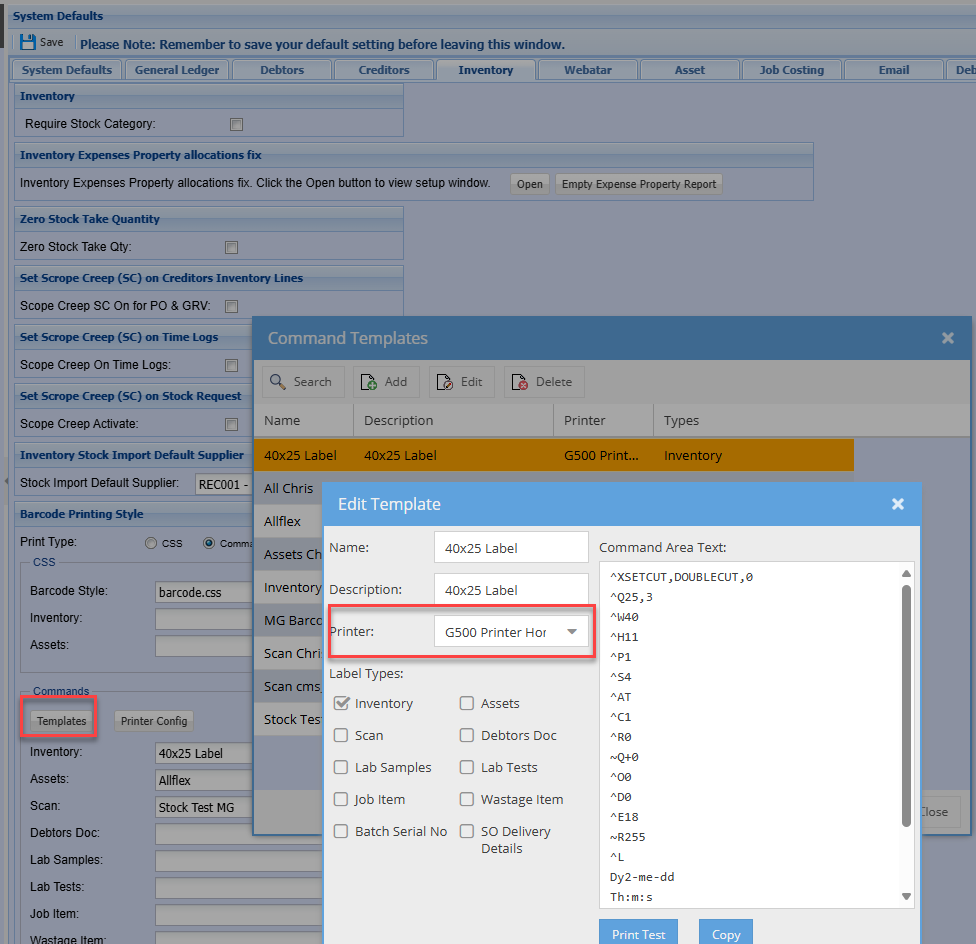
Task: Switch to the General Ledger tab
Action: 177,70
